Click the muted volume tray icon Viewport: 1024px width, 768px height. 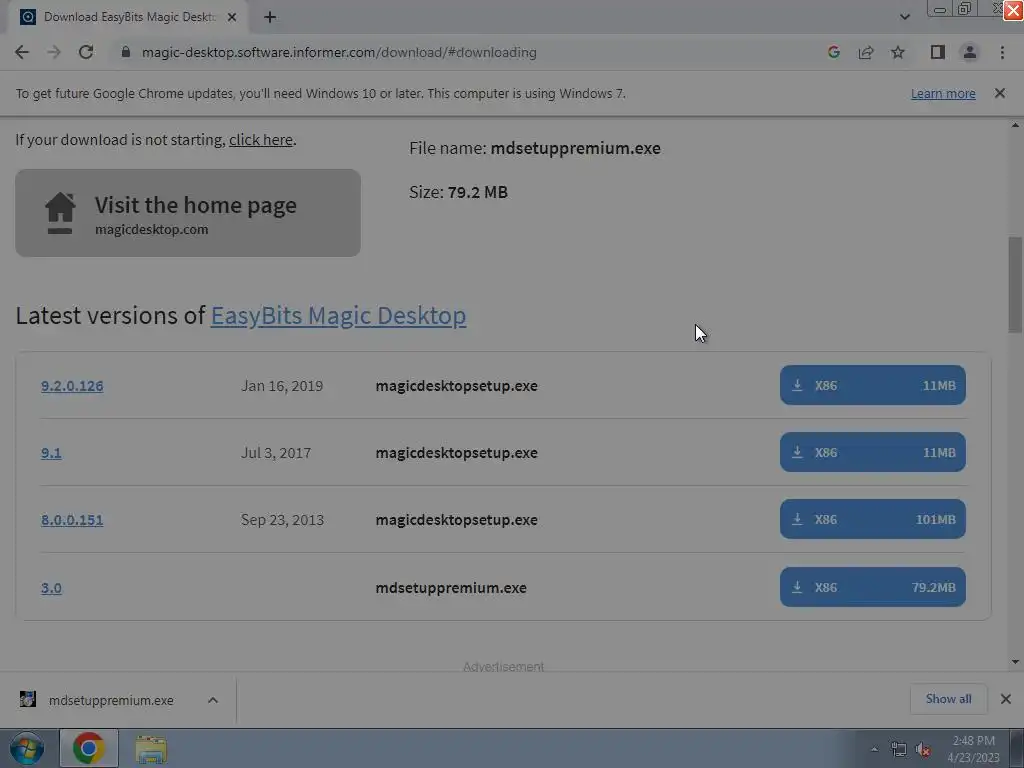923,750
